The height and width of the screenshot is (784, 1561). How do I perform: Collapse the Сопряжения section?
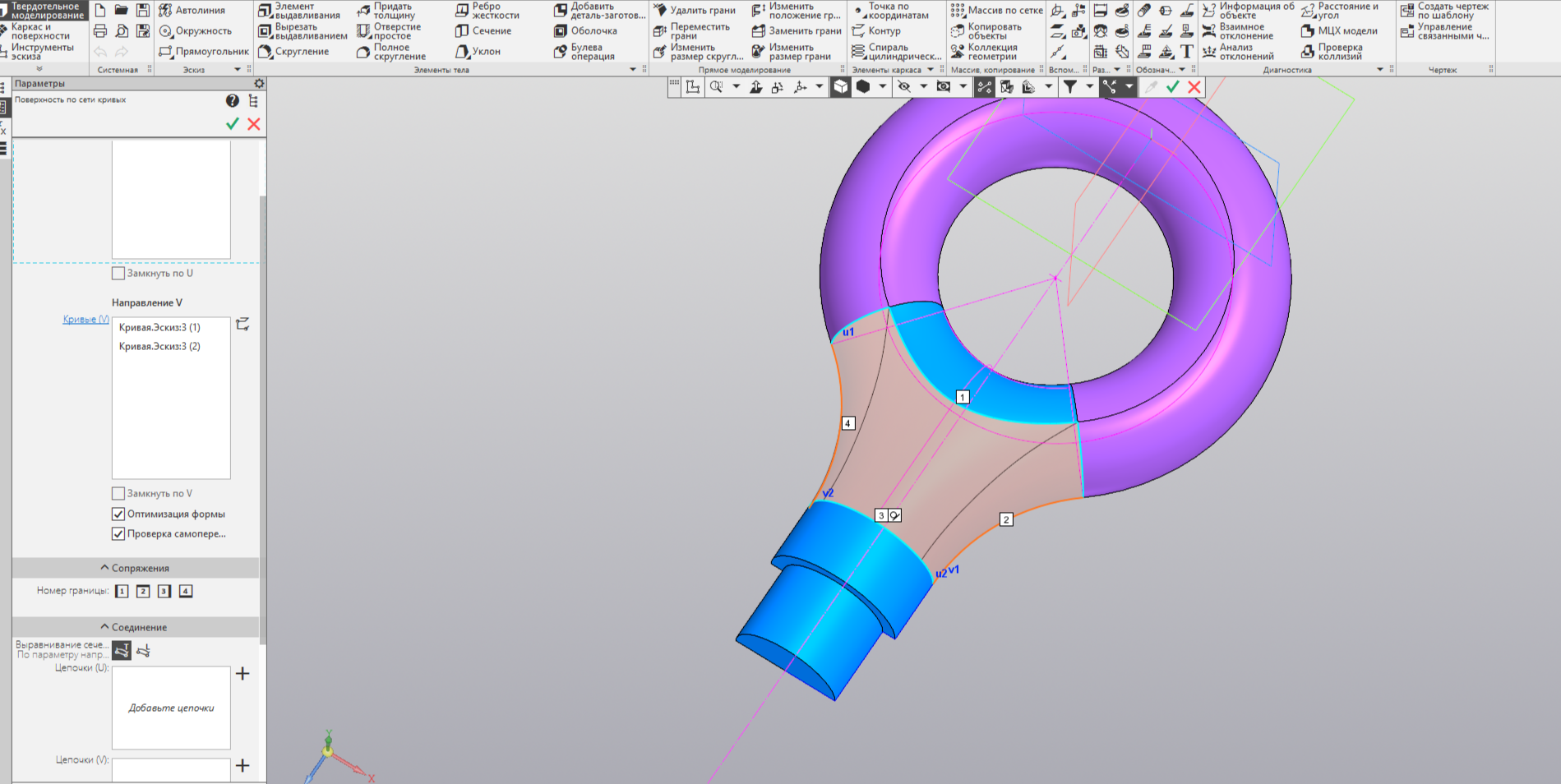[x=135, y=568]
